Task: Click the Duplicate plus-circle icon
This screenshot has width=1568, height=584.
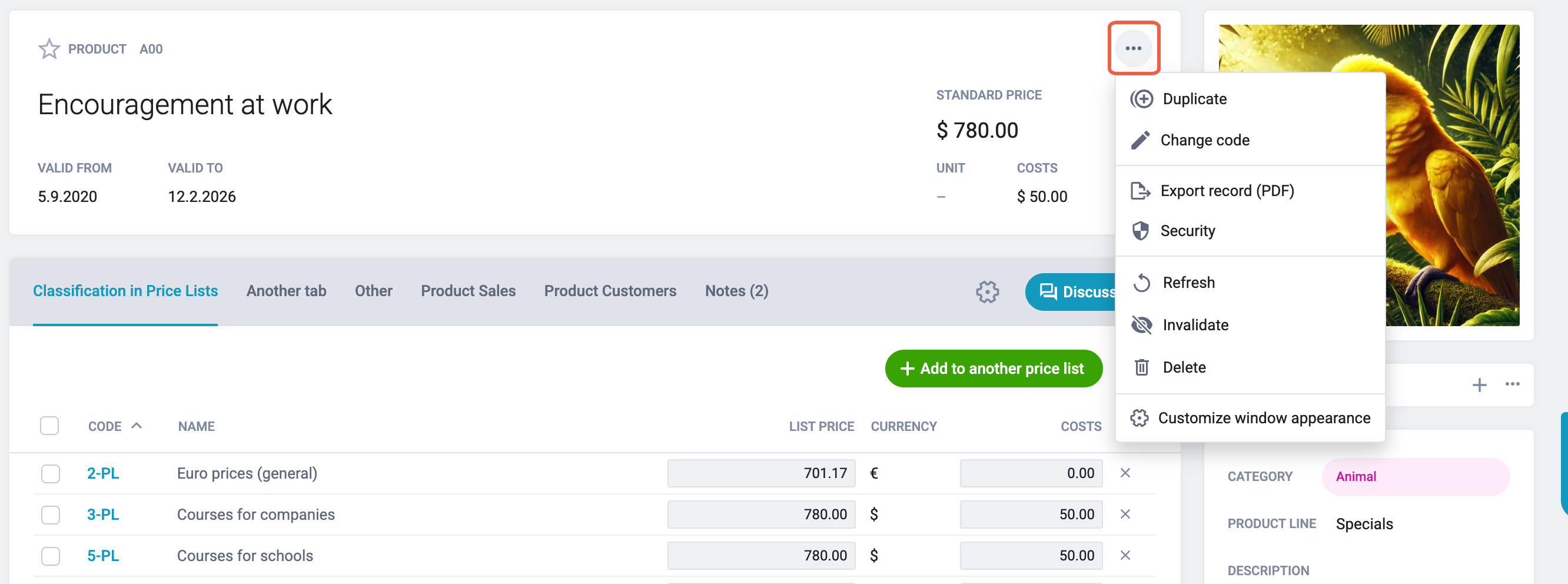Action: (x=1141, y=99)
